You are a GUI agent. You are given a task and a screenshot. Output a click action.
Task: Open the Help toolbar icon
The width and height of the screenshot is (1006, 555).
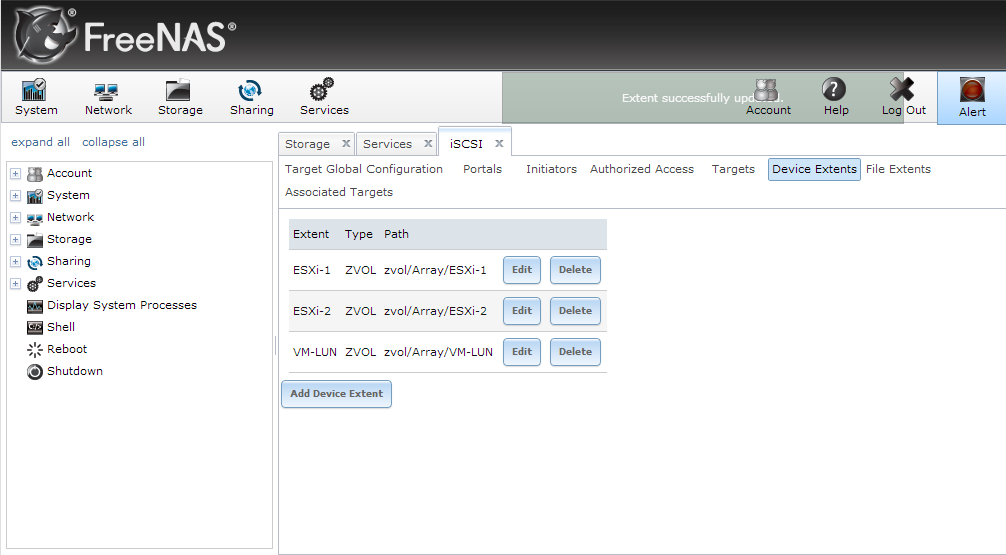835,97
